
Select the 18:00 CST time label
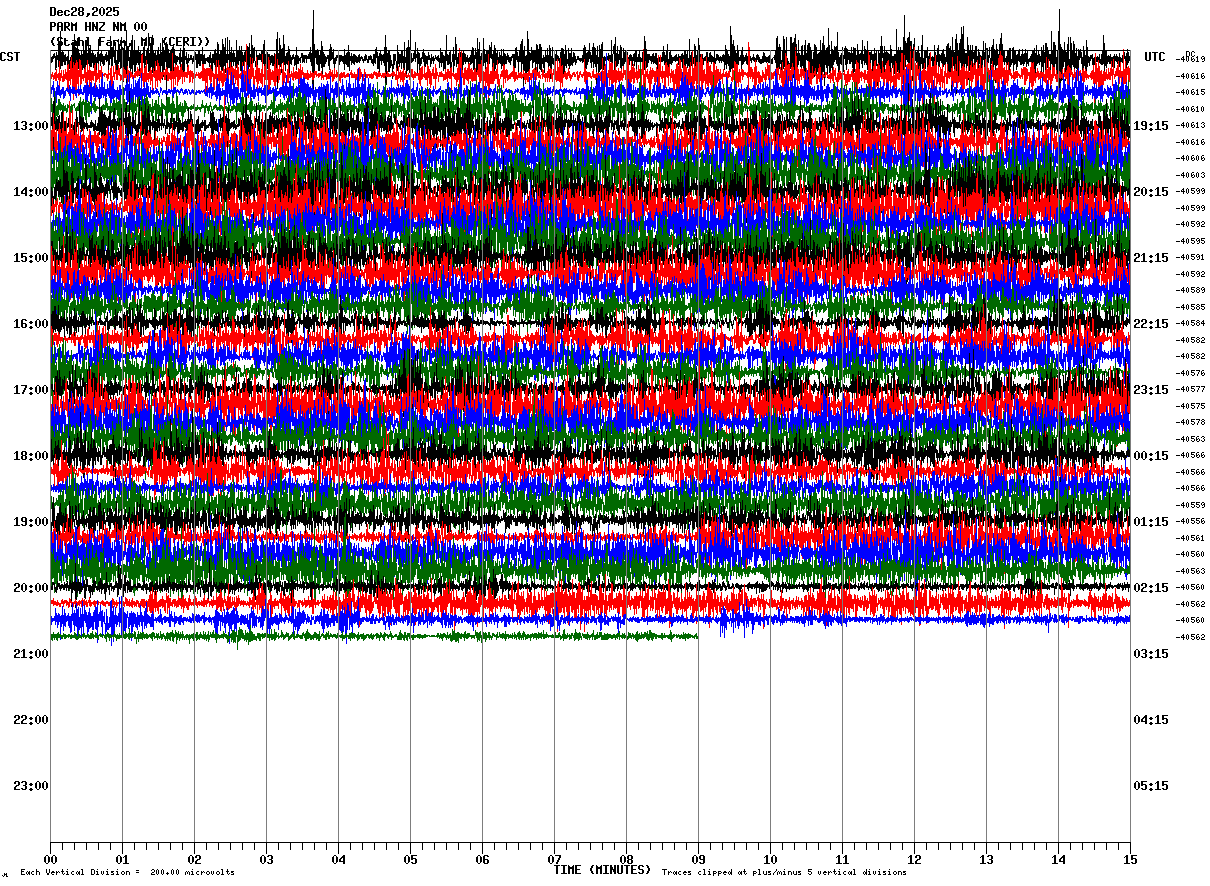[31, 456]
